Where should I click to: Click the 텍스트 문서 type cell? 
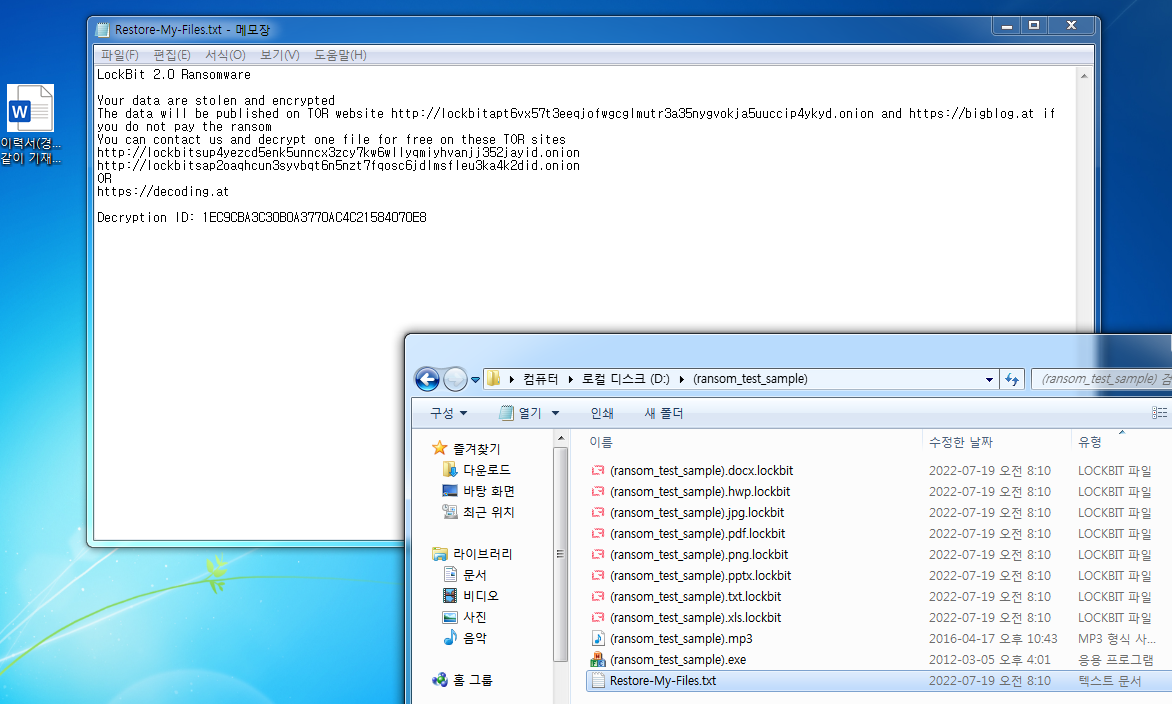[x=1109, y=681]
